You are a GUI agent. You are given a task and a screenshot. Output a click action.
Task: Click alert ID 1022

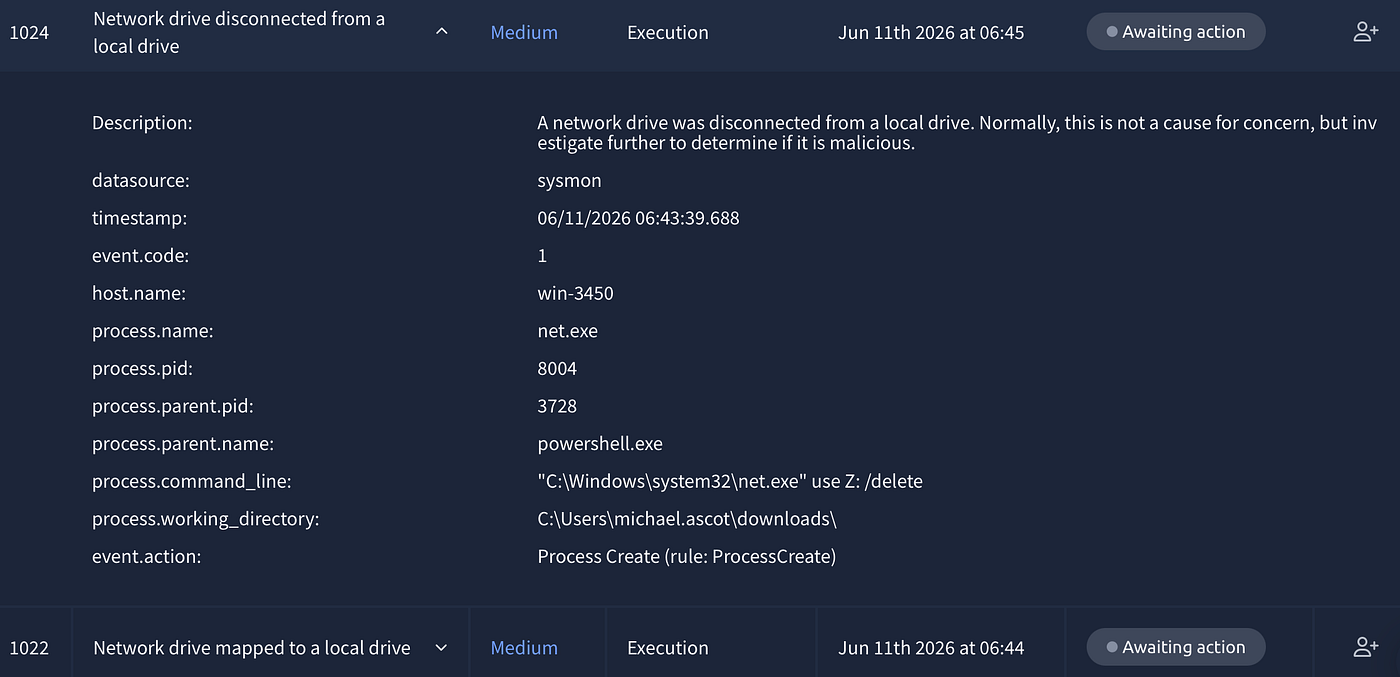[29, 648]
